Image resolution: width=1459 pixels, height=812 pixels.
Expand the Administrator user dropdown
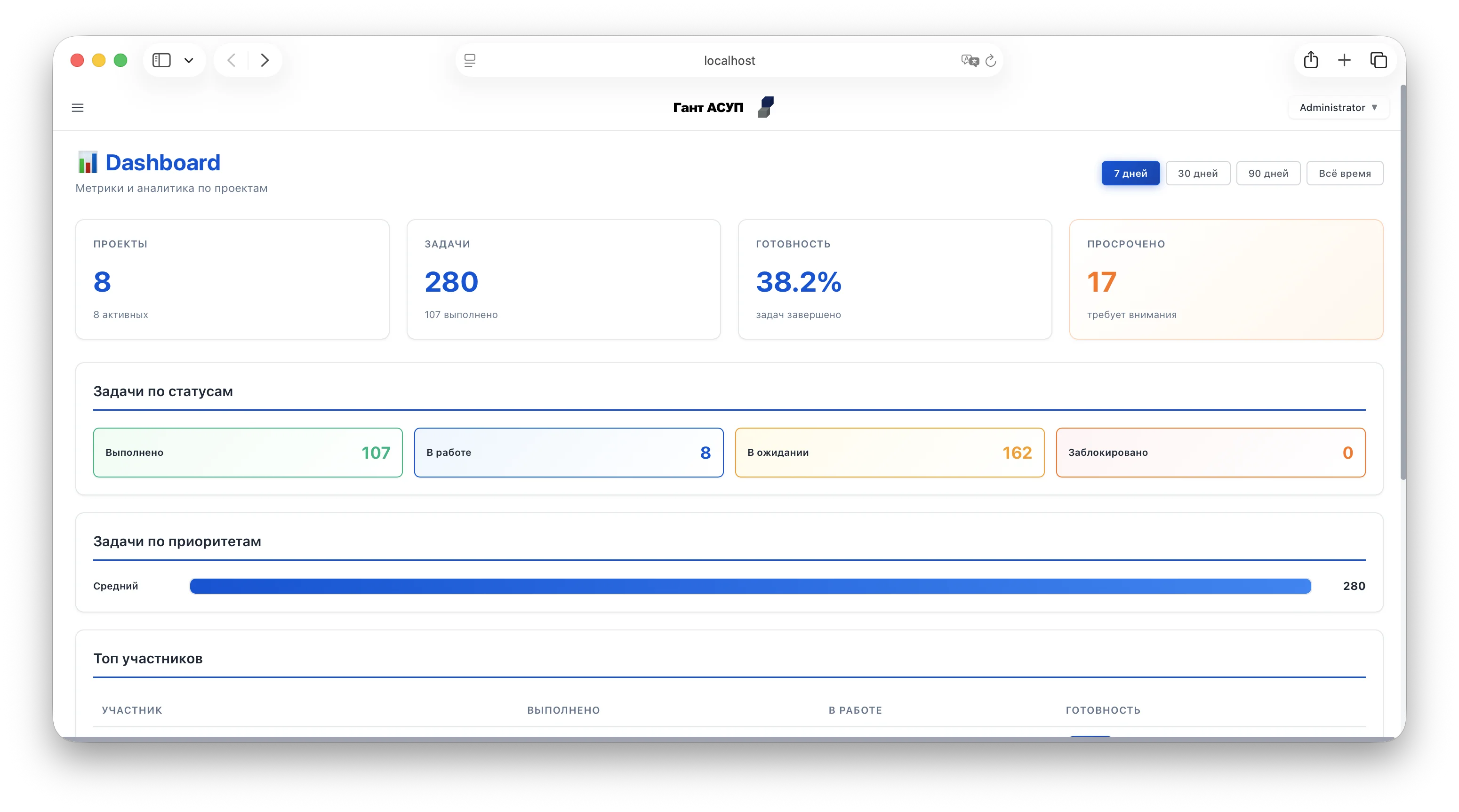[x=1338, y=108]
